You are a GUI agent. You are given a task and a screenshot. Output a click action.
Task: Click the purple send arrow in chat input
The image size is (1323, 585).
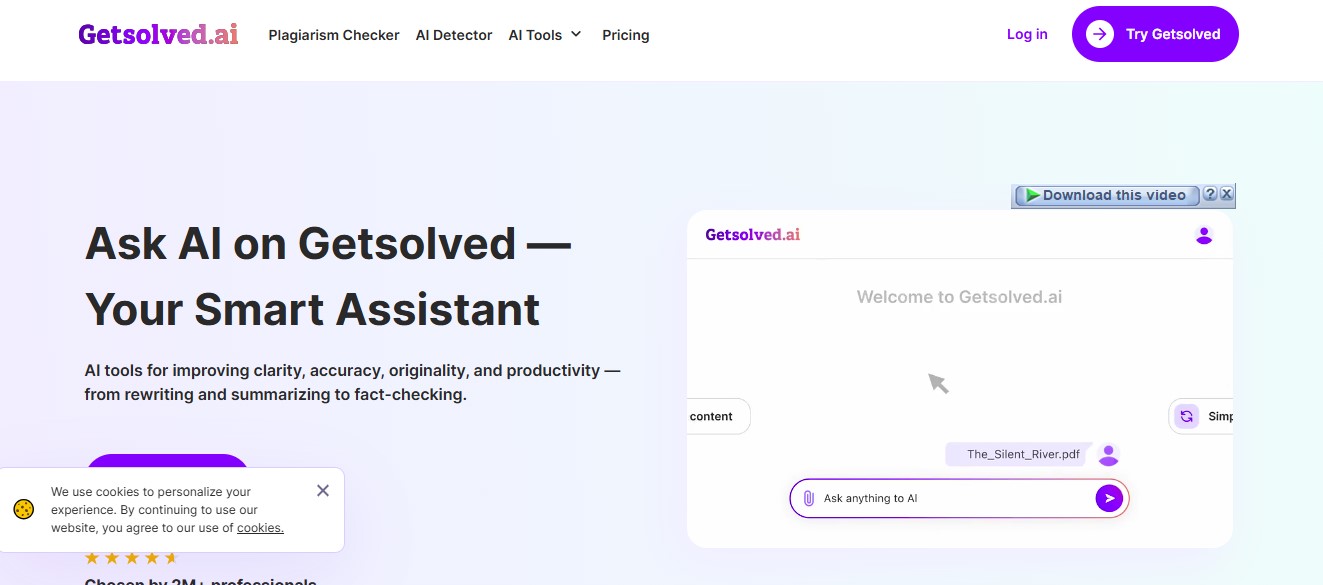tap(1108, 497)
